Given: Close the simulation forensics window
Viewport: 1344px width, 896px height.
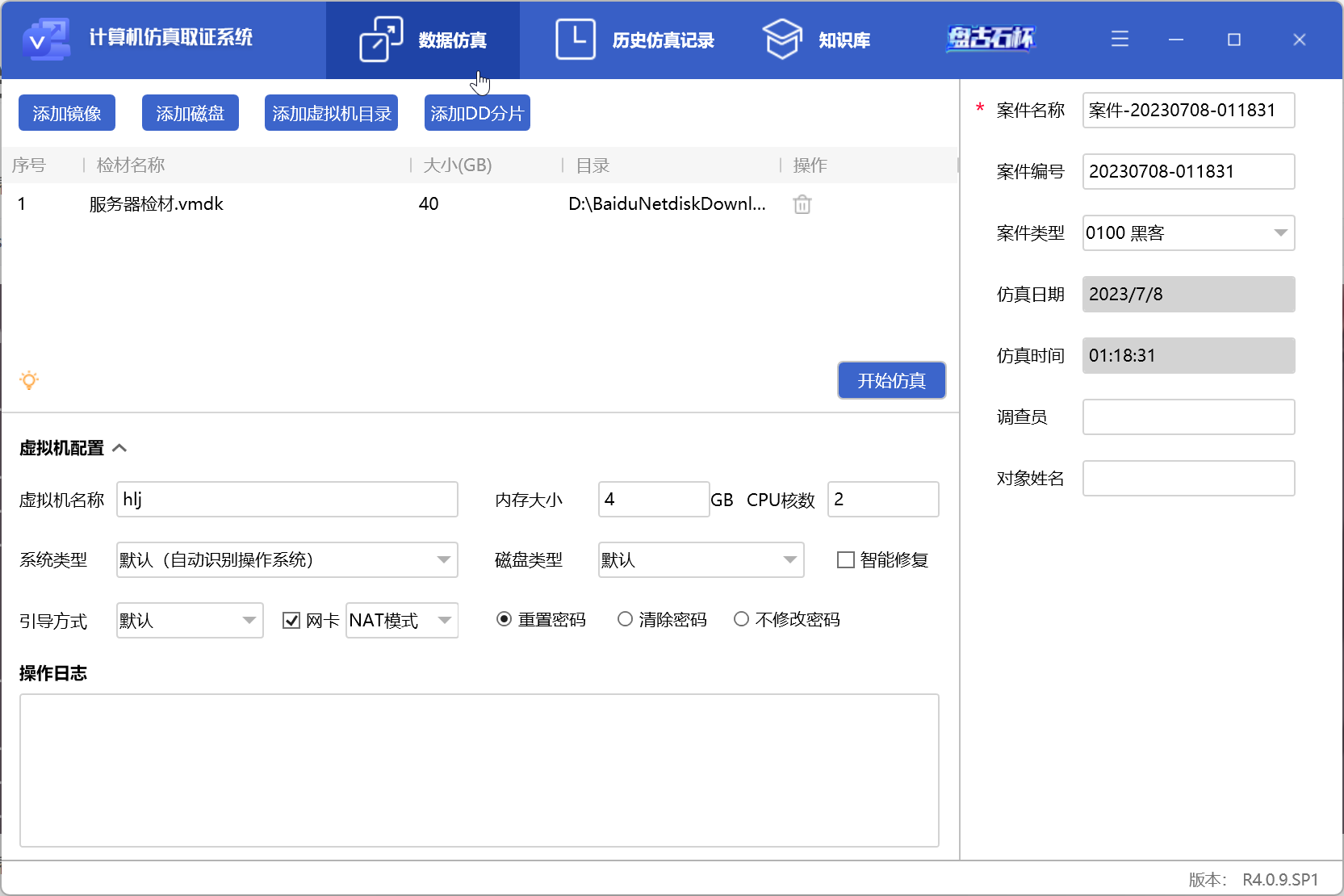Looking at the screenshot, I should [1300, 39].
